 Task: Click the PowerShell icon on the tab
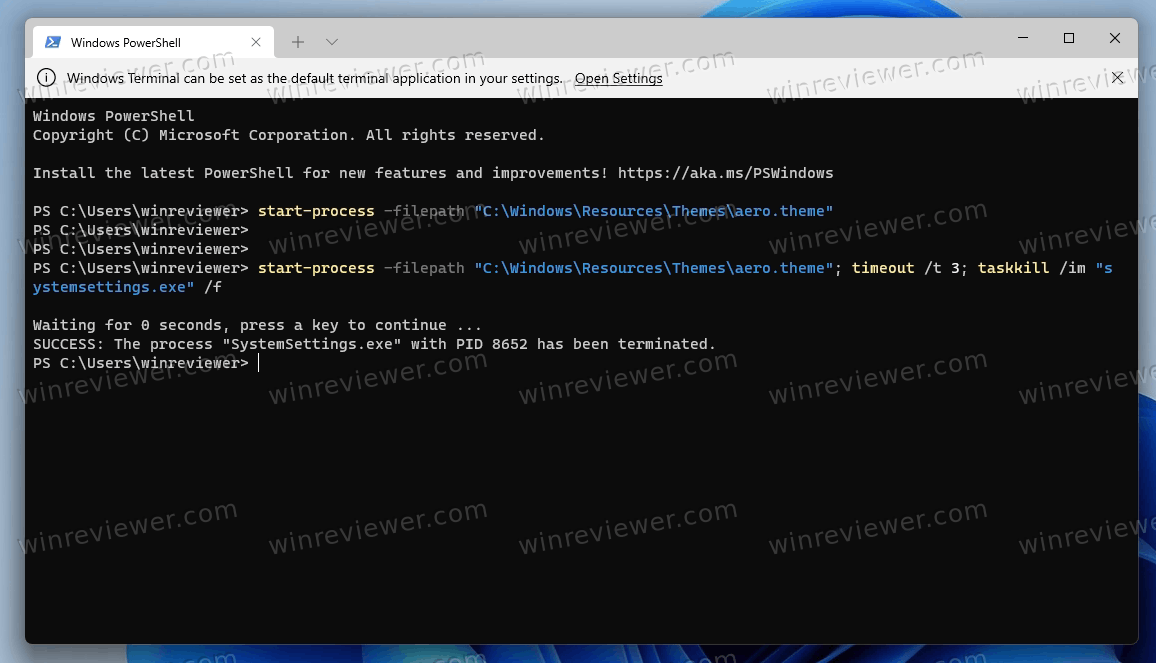coord(53,42)
